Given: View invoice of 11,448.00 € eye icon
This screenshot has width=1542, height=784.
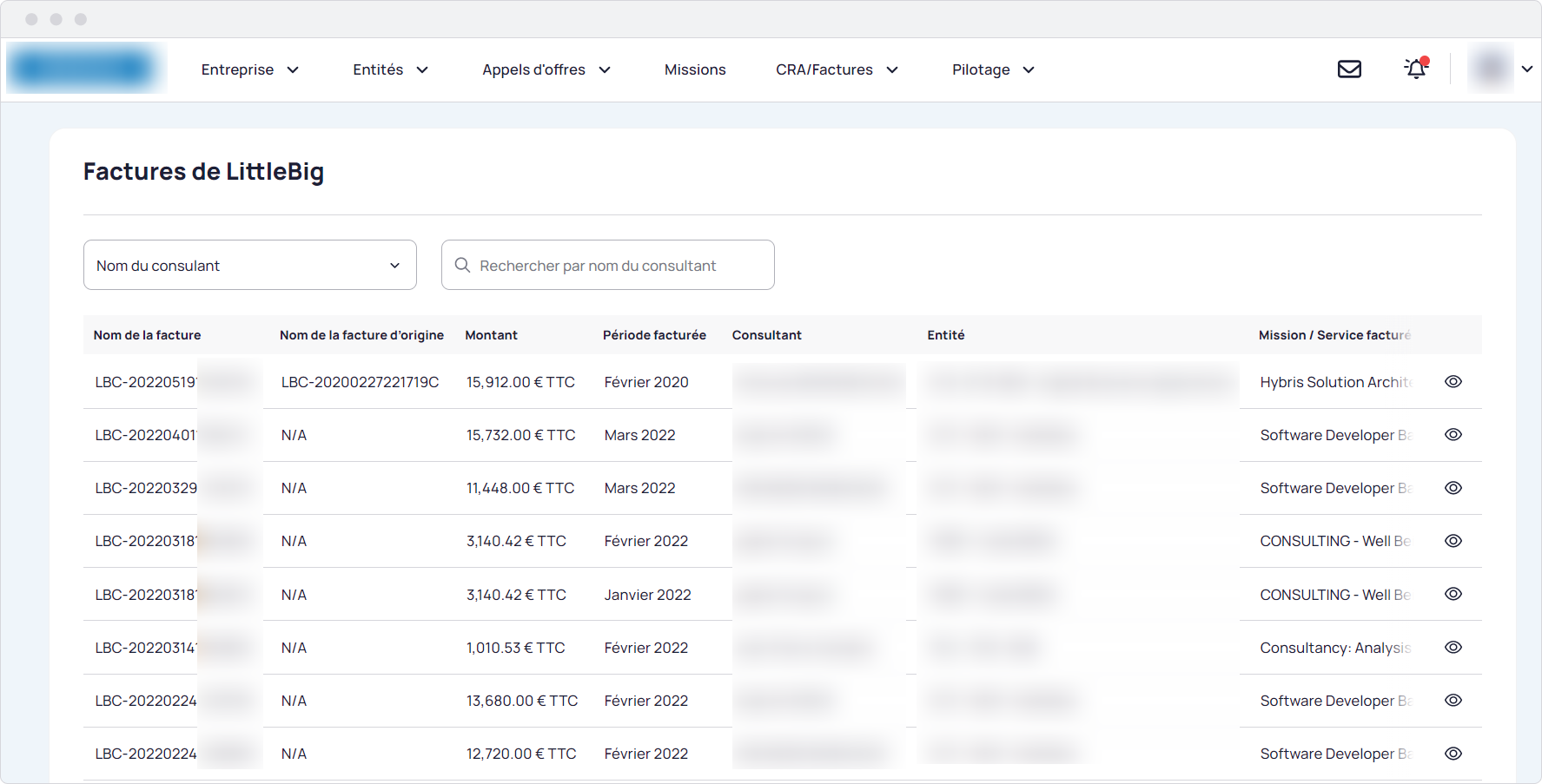Looking at the screenshot, I should coord(1453,488).
